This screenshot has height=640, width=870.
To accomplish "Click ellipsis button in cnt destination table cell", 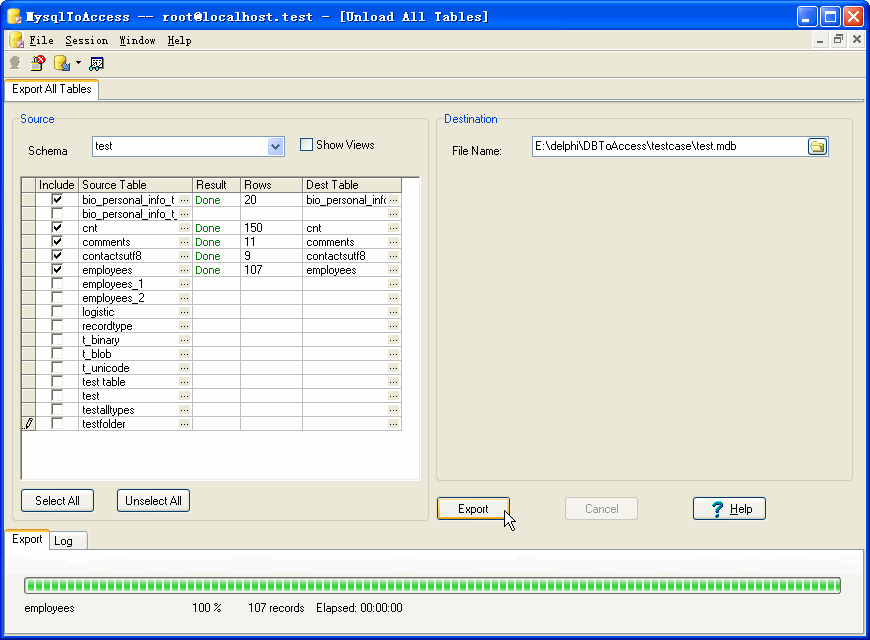I will pos(393,228).
